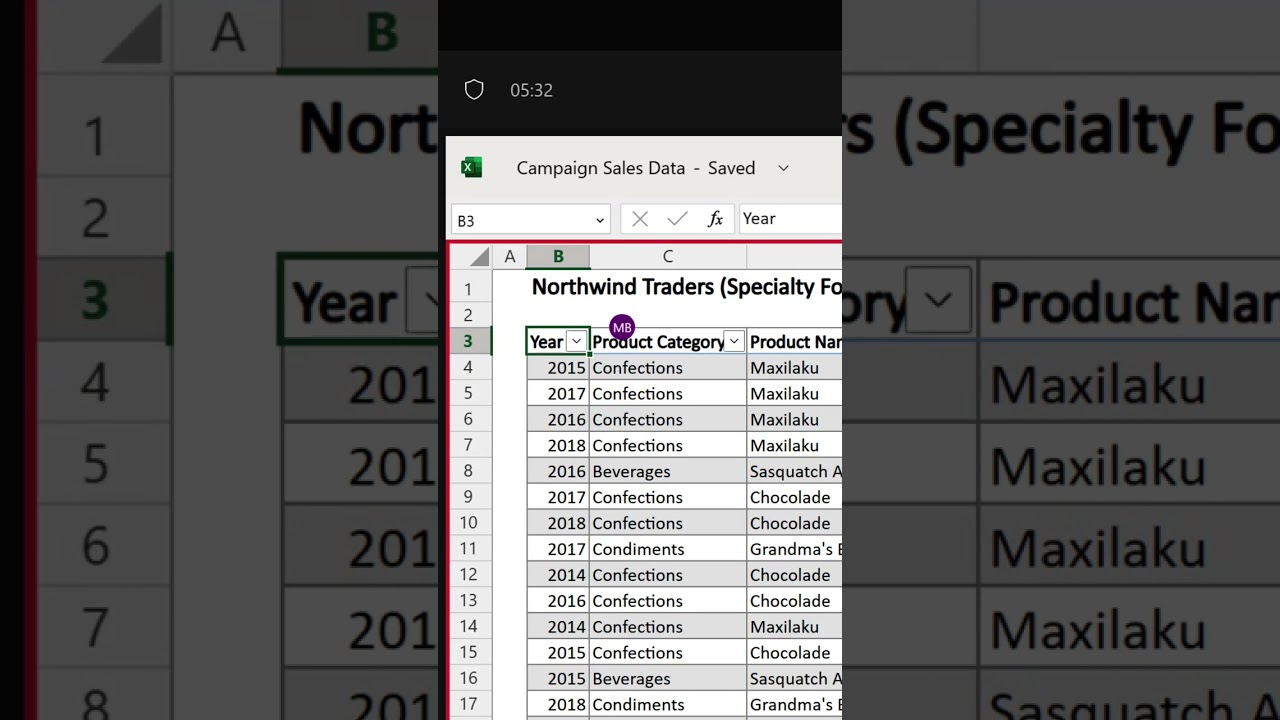The image size is (1280, 720).
Task: Click Chocolade cell in row 13
Action: pyautogui.click(x=795, y=601)
